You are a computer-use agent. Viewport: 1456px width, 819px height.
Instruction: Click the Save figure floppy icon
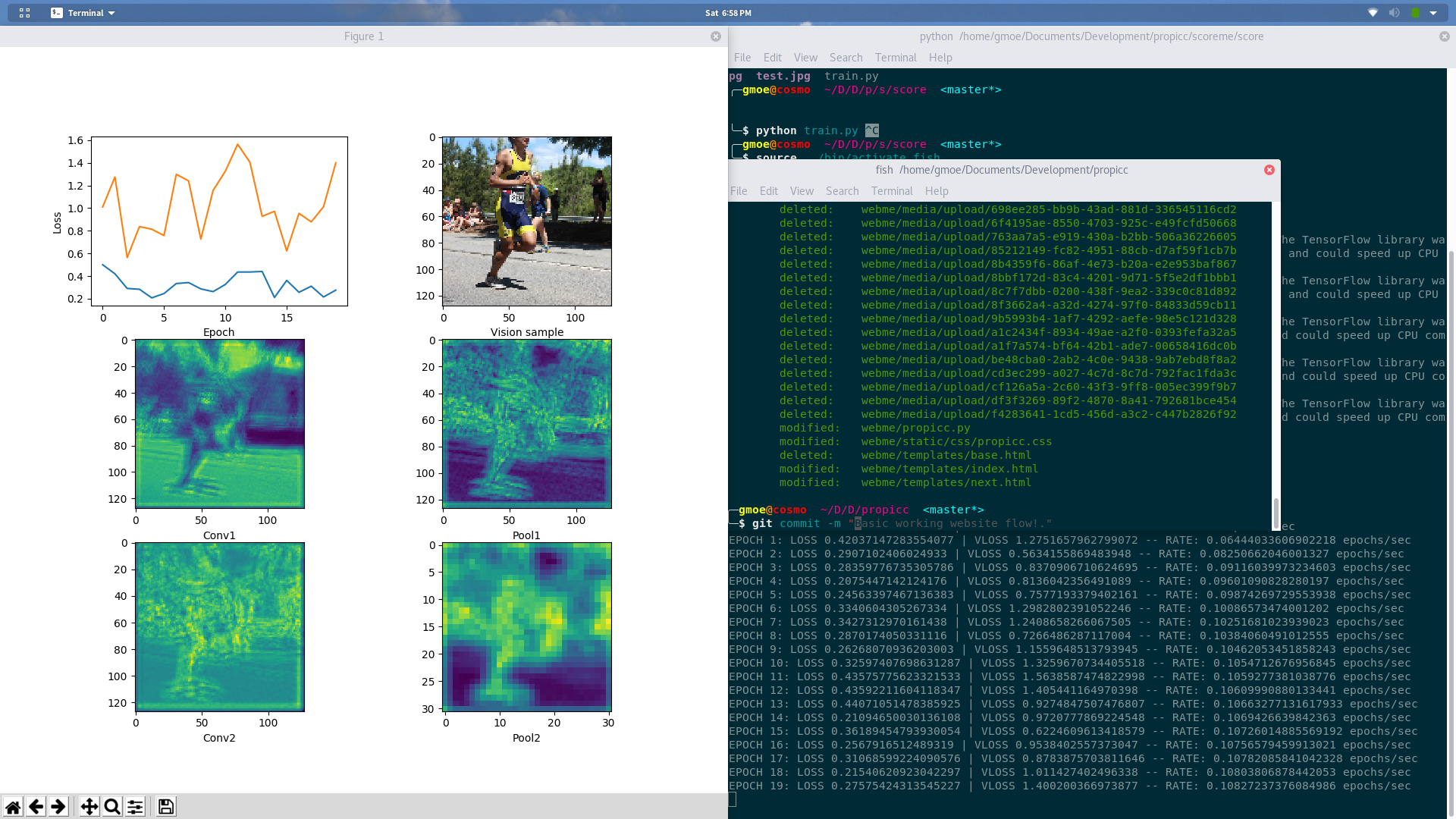point(166,807)
